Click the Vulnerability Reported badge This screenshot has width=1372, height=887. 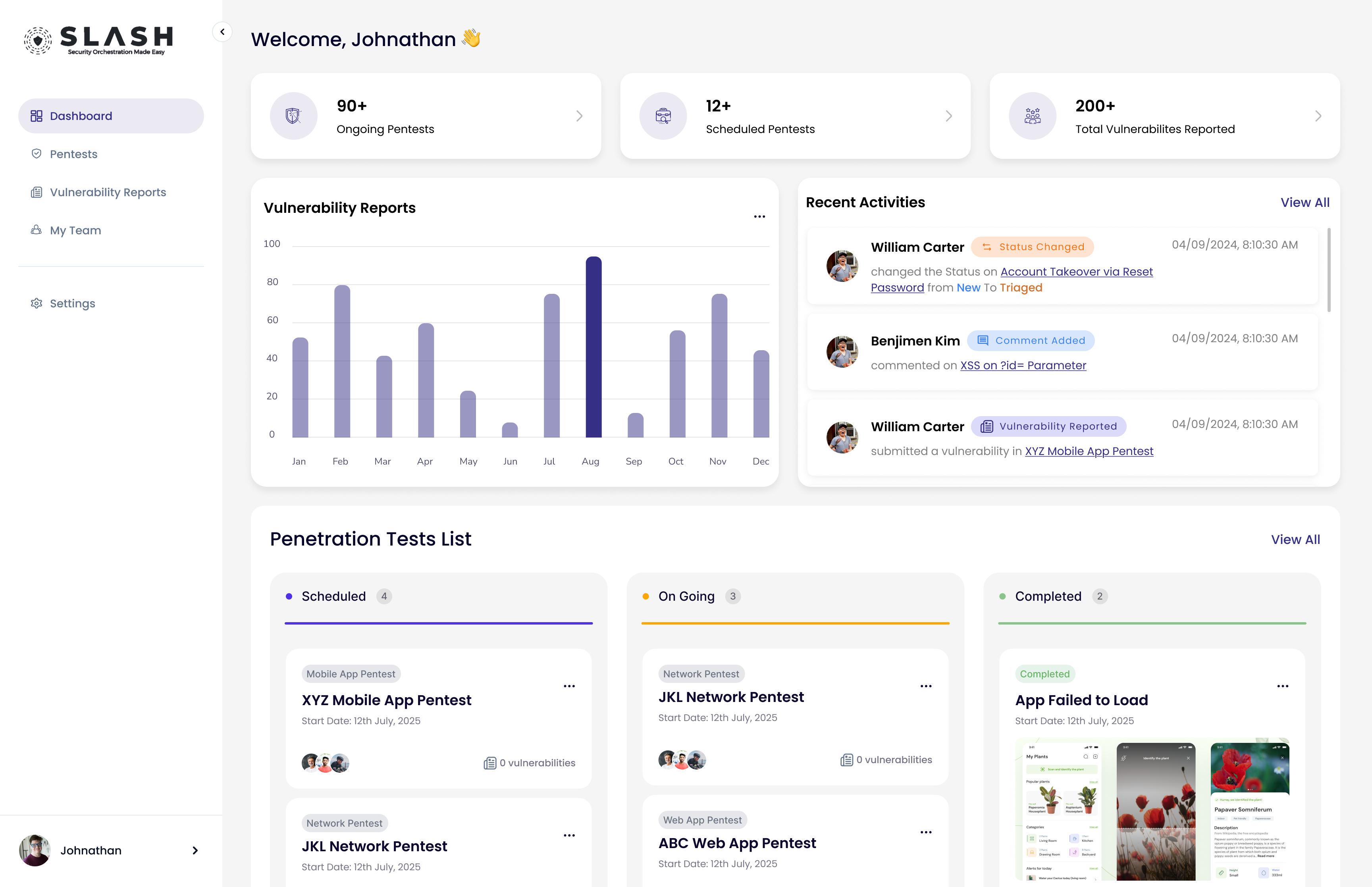(1048, 426)
